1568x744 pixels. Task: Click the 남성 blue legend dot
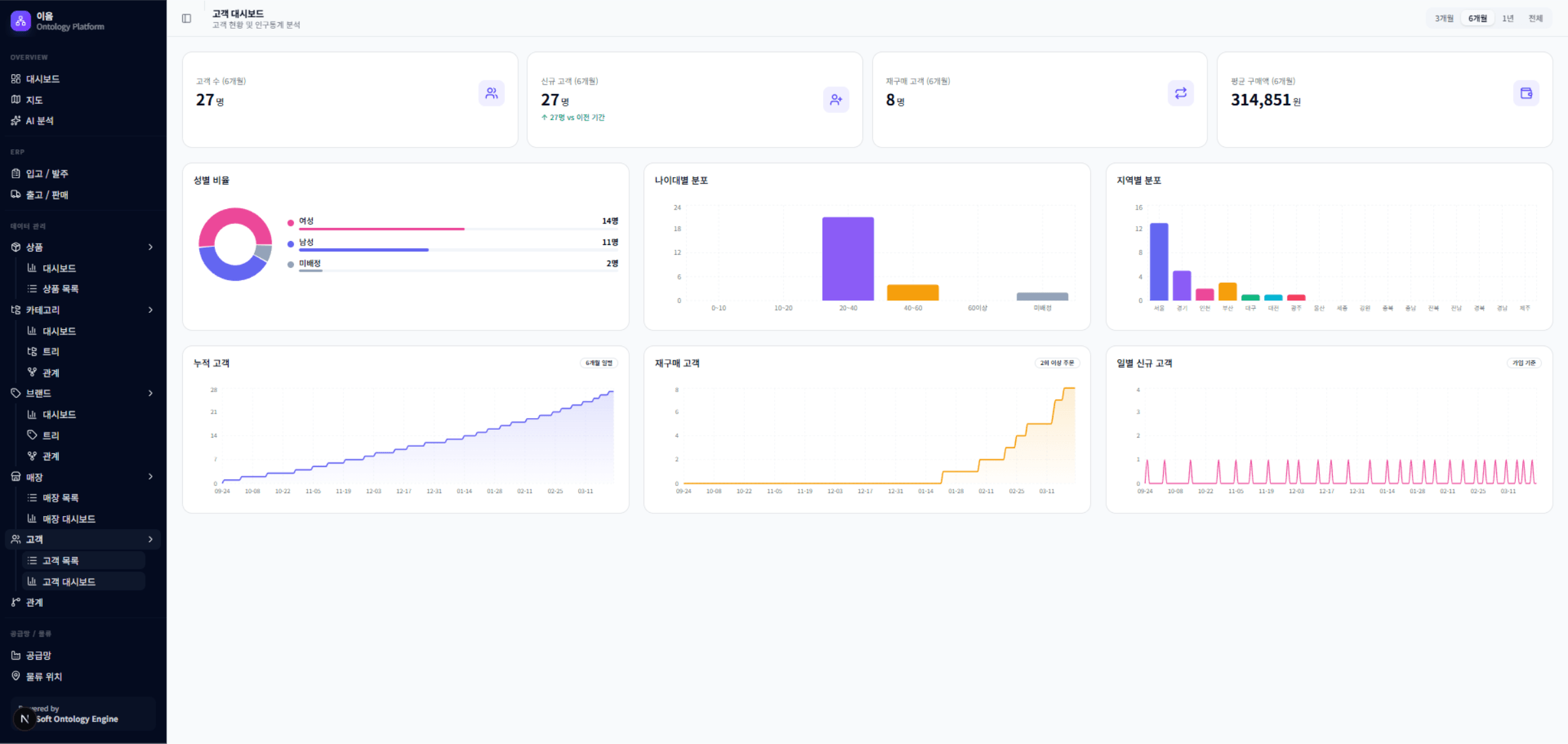point(290,244)
